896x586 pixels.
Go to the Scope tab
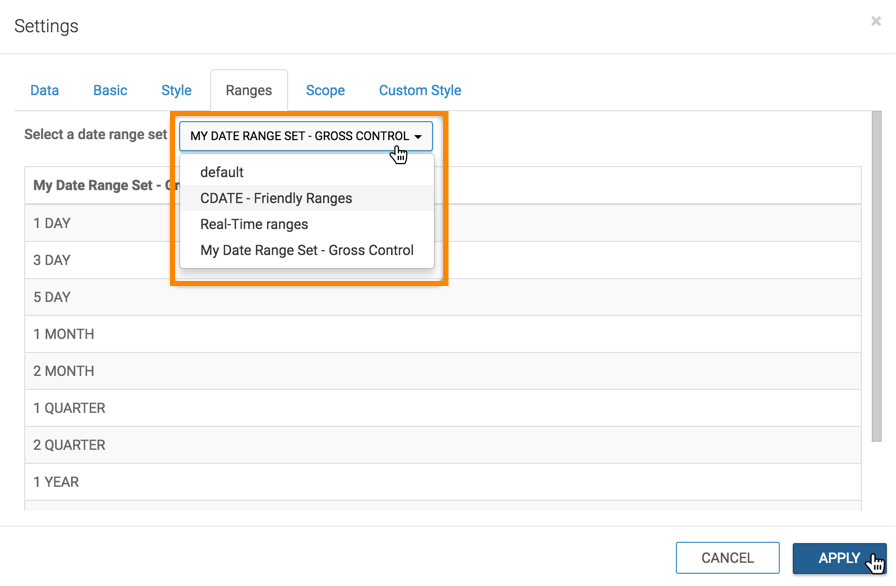[x=325, y=90]
